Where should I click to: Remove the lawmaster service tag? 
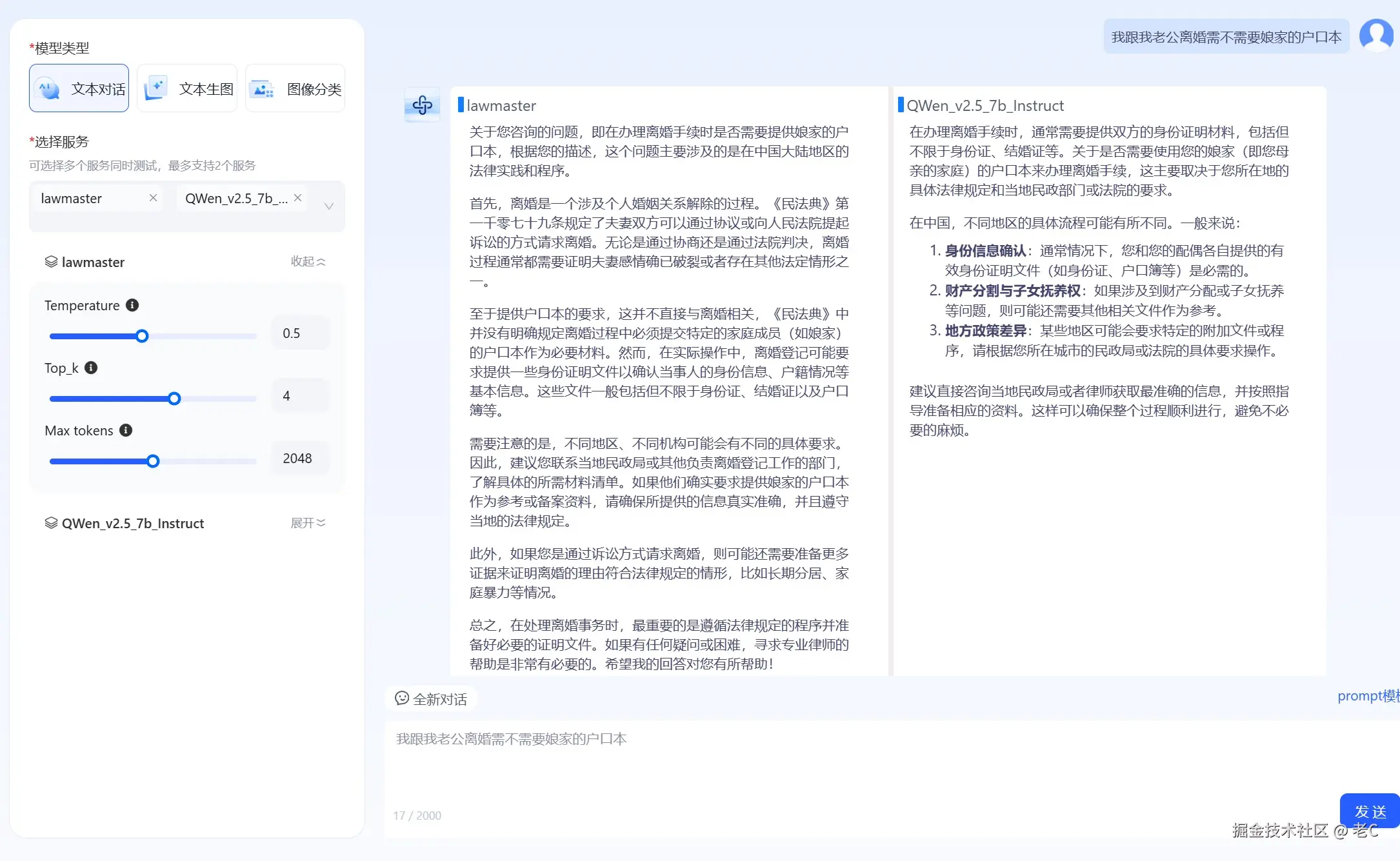153,198
